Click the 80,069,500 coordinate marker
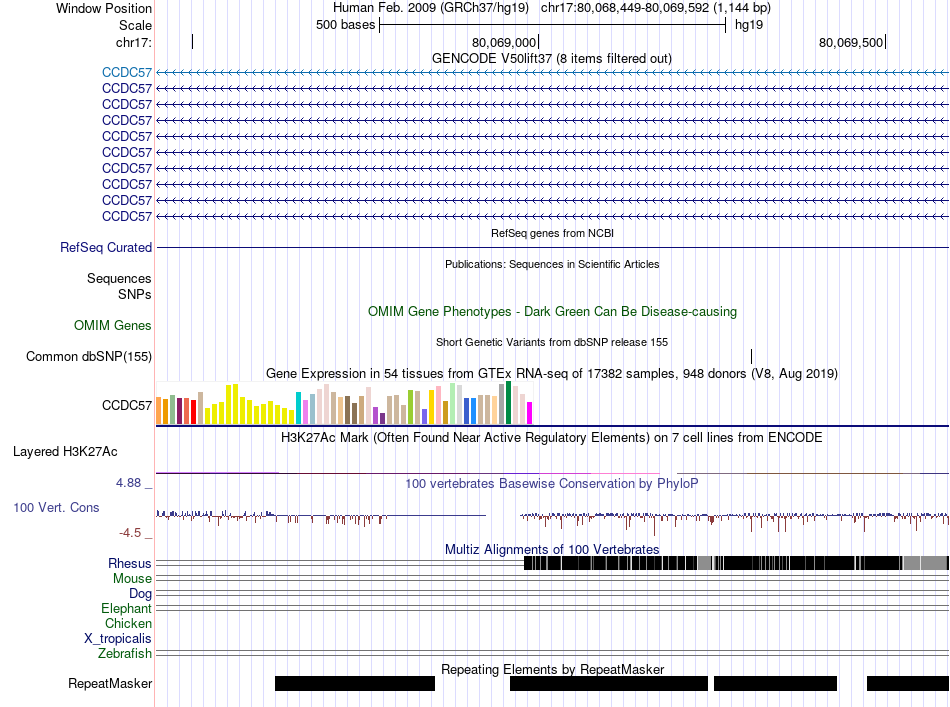 [851, 42]
